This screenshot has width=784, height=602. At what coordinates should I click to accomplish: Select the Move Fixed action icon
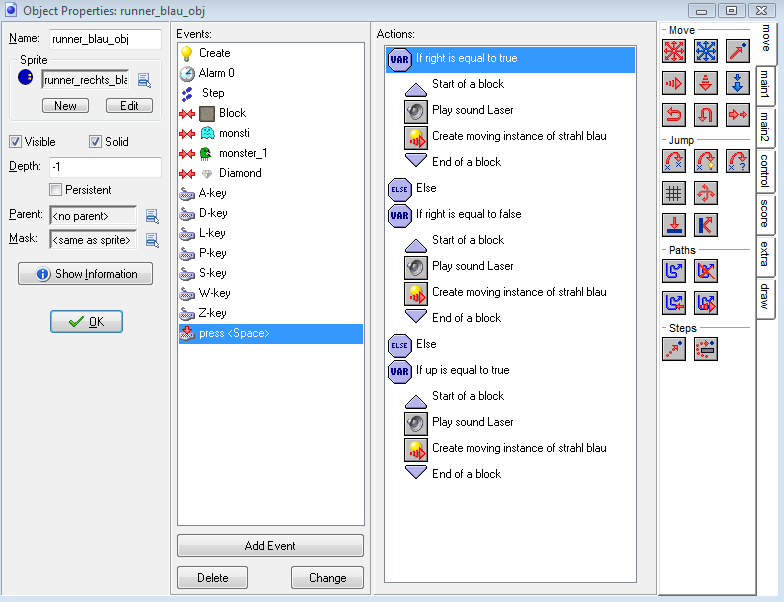tap(675, 51)
